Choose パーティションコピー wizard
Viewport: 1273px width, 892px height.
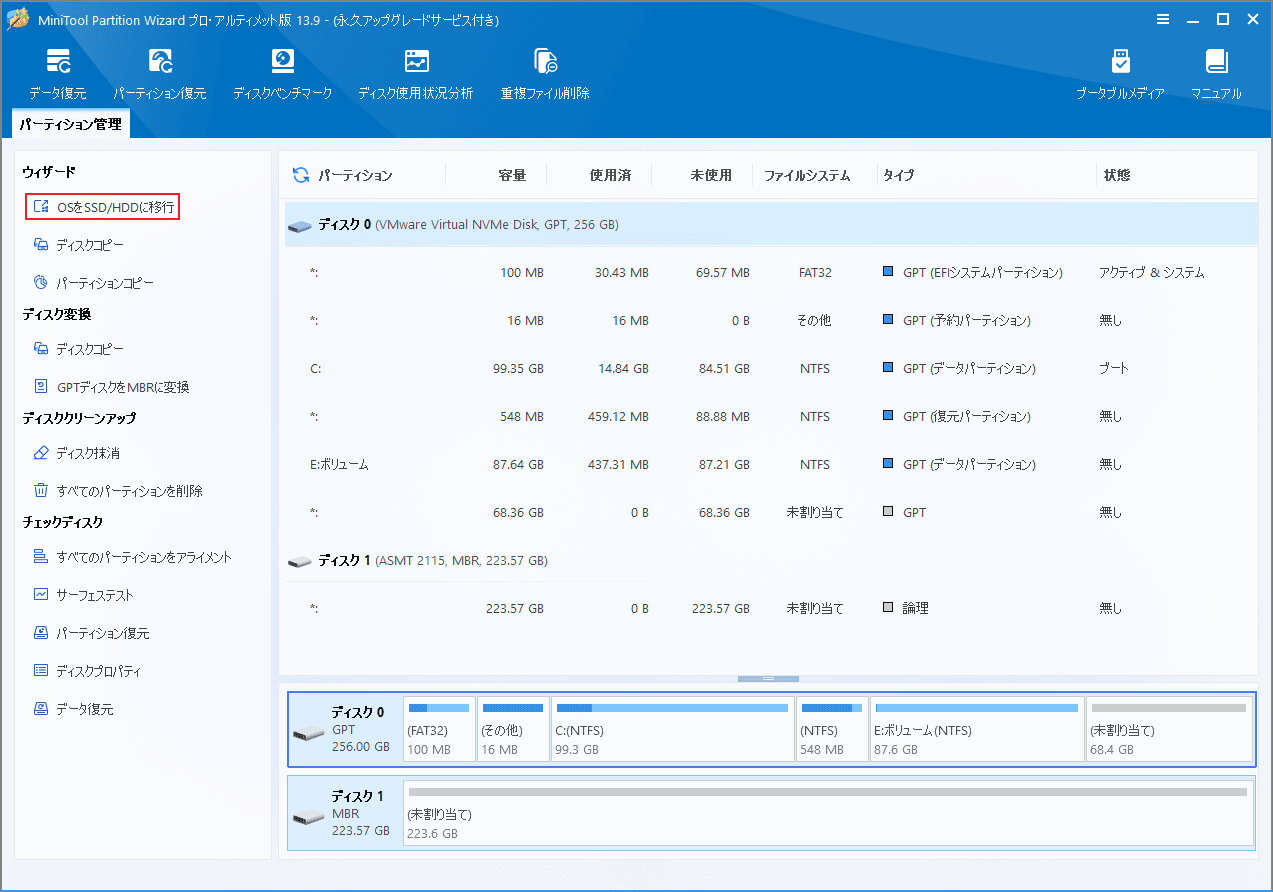94,283
